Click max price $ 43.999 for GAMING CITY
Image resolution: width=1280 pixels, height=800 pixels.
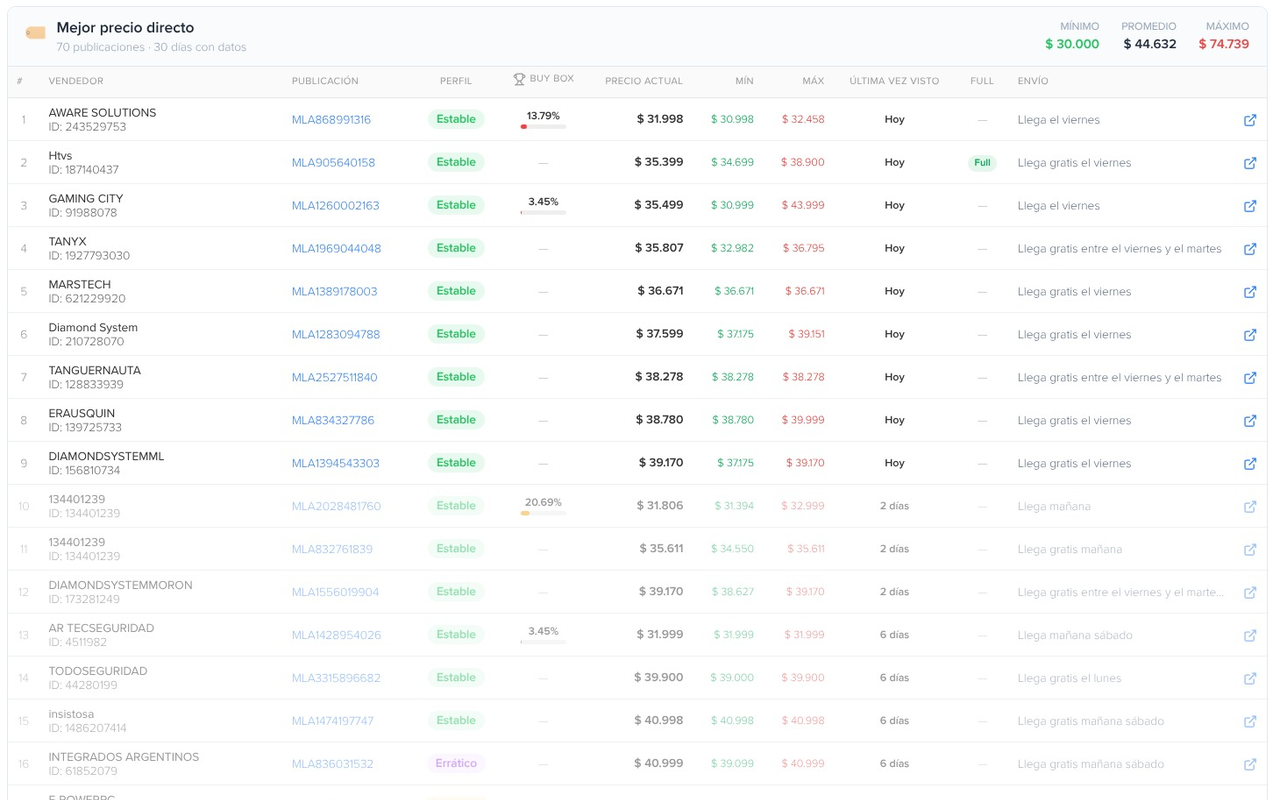[803, 206]
